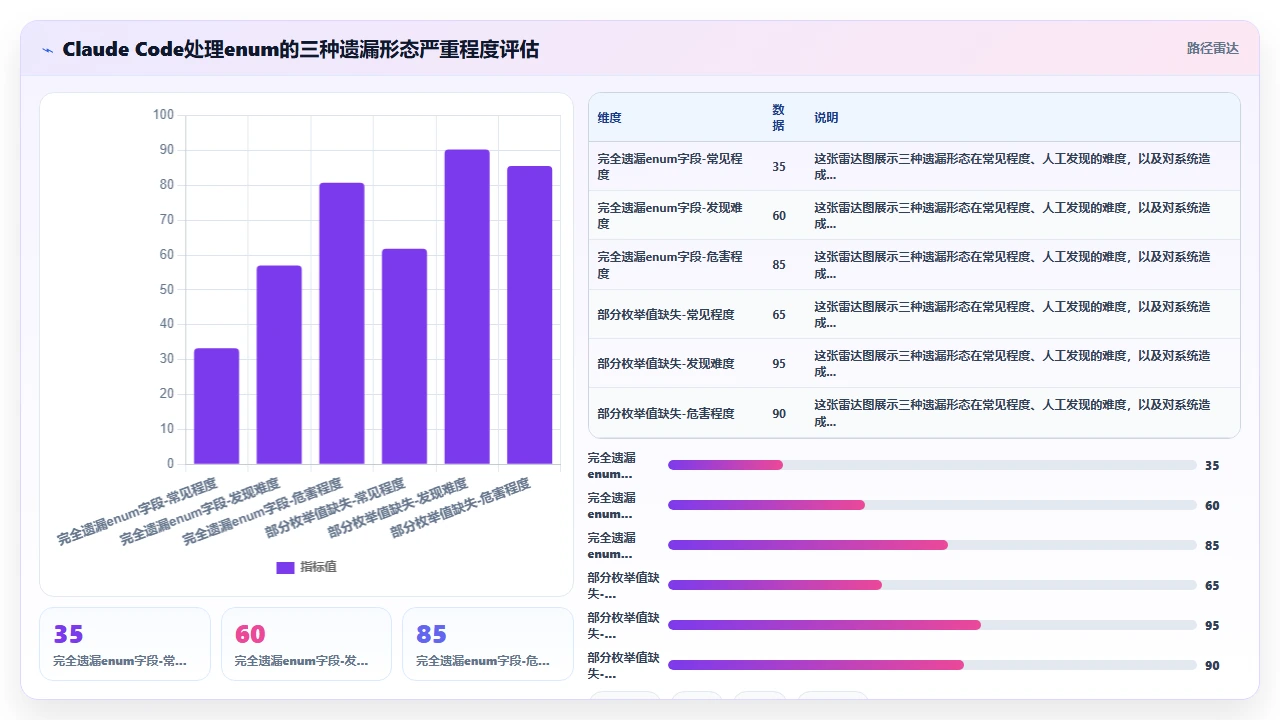The height and width of the screenshot is (720, 1280).
Task: Click the progress bar valued 65
Action: coord(932,585)
